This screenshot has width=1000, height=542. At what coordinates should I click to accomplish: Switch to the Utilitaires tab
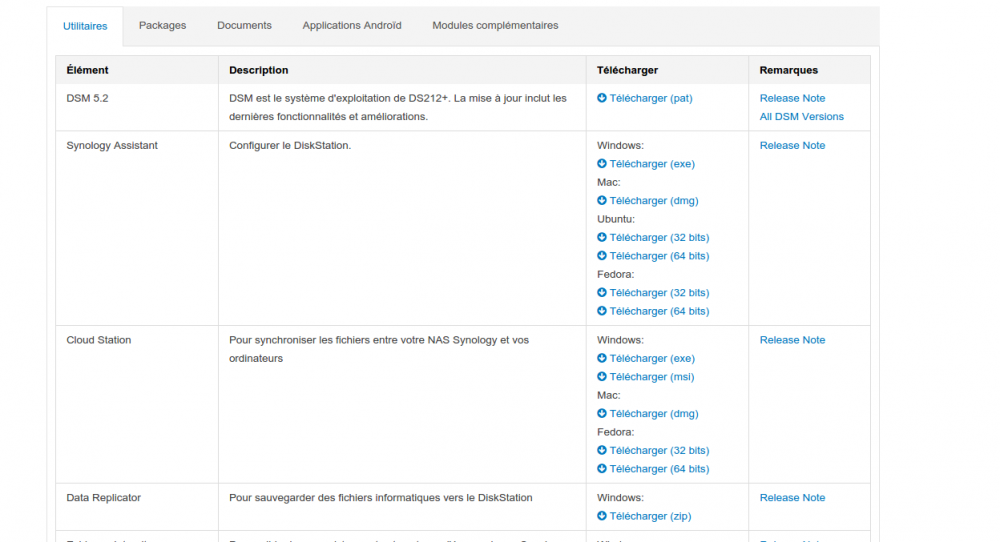[x=85, y=26]
